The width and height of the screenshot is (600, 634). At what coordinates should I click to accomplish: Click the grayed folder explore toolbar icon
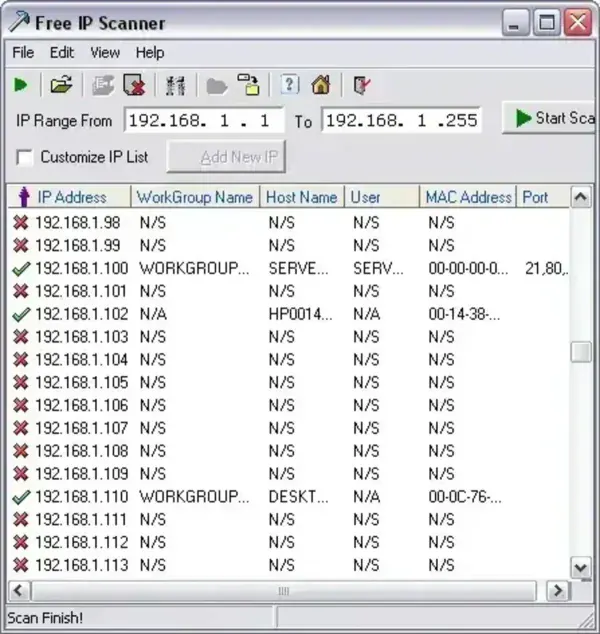216,86
